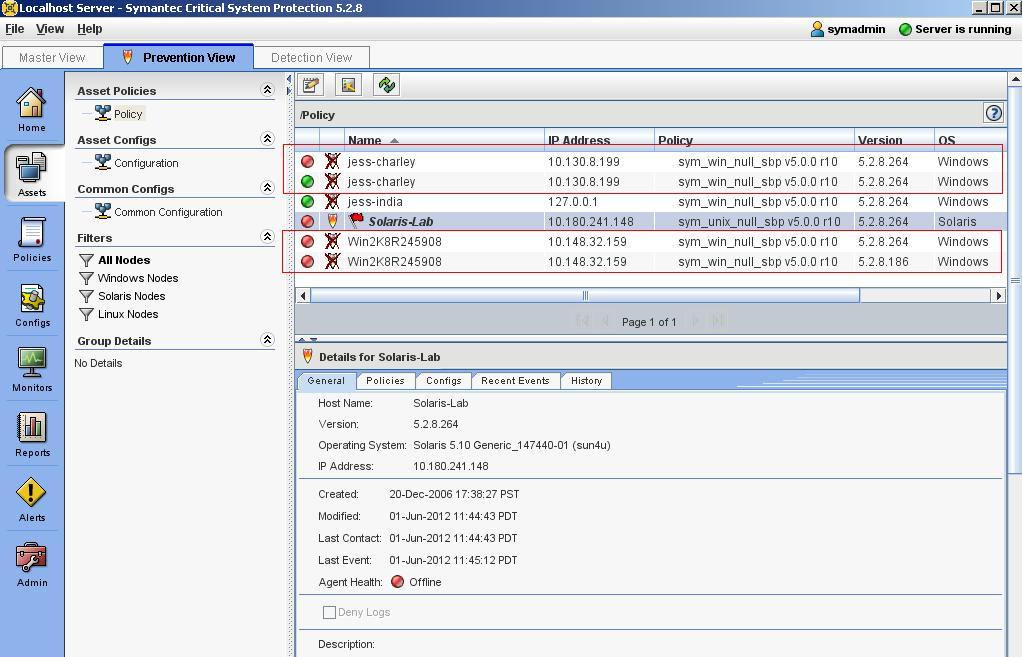Open the Admin toolbox icon
1022x657 pixels.
[x=32, y=563]
